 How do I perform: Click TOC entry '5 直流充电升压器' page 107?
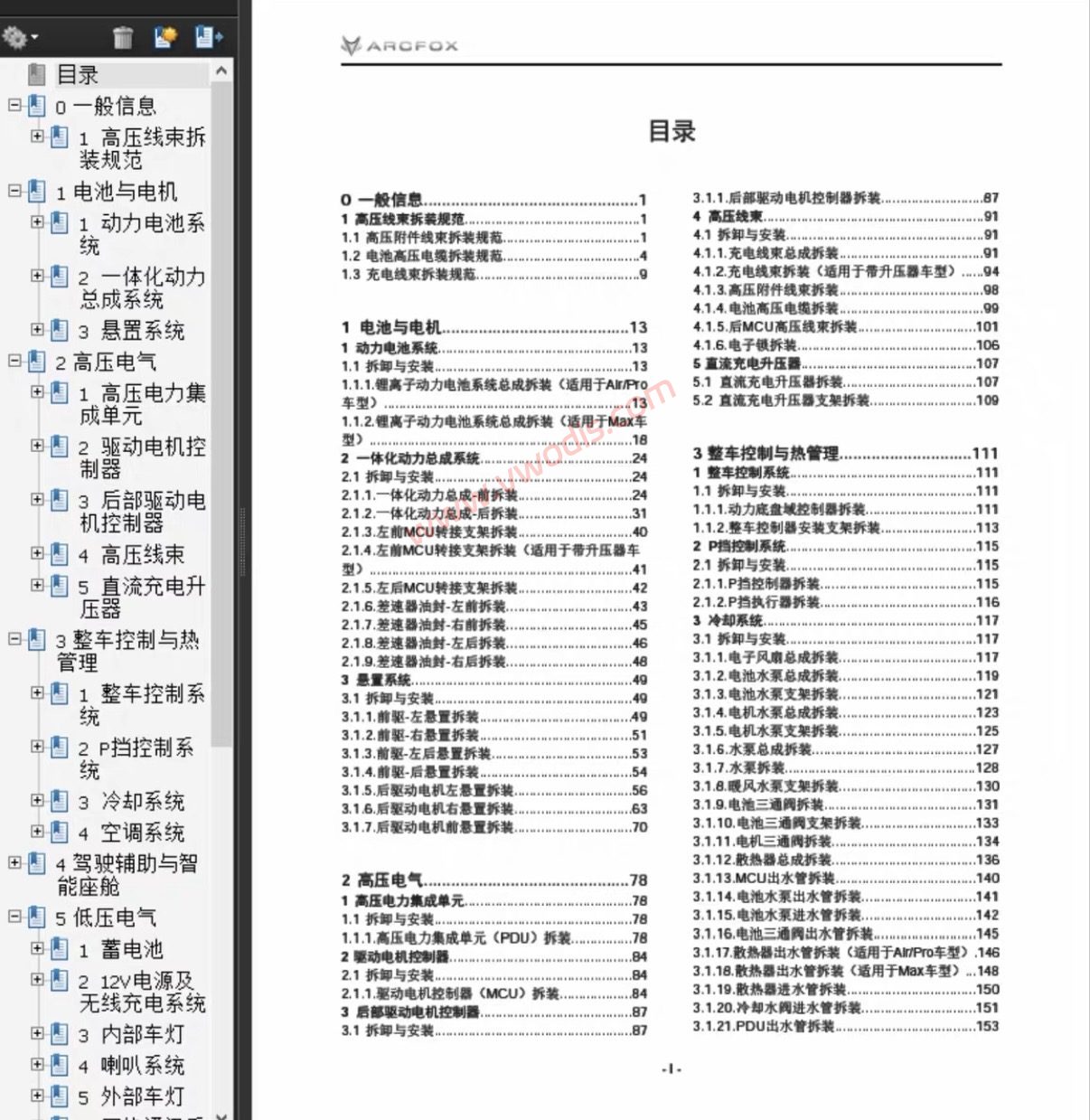click(845, 363)
